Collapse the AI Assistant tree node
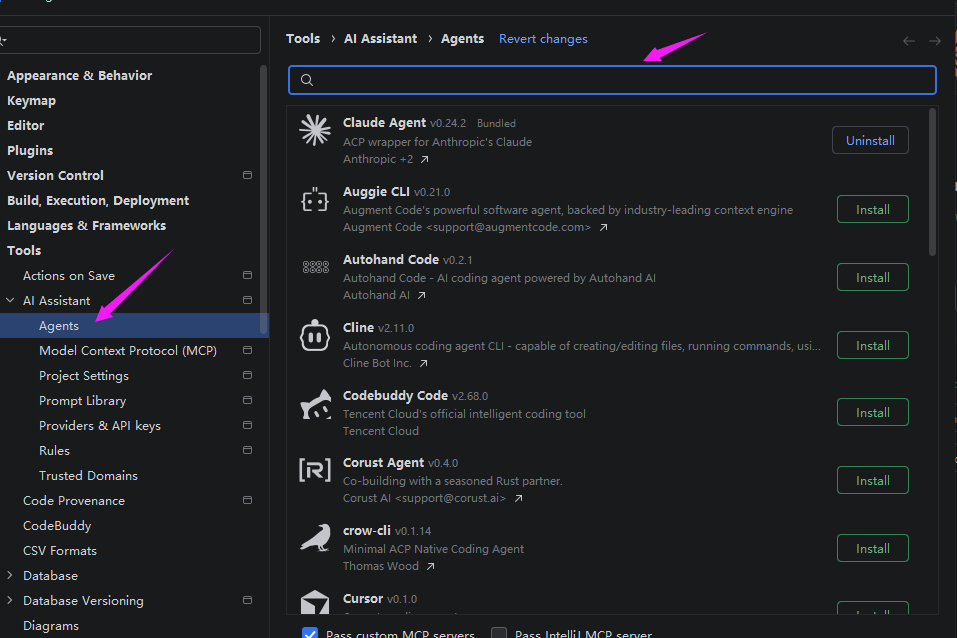The height and width of the screenshot is (638, 957). (x=10, y=300)
